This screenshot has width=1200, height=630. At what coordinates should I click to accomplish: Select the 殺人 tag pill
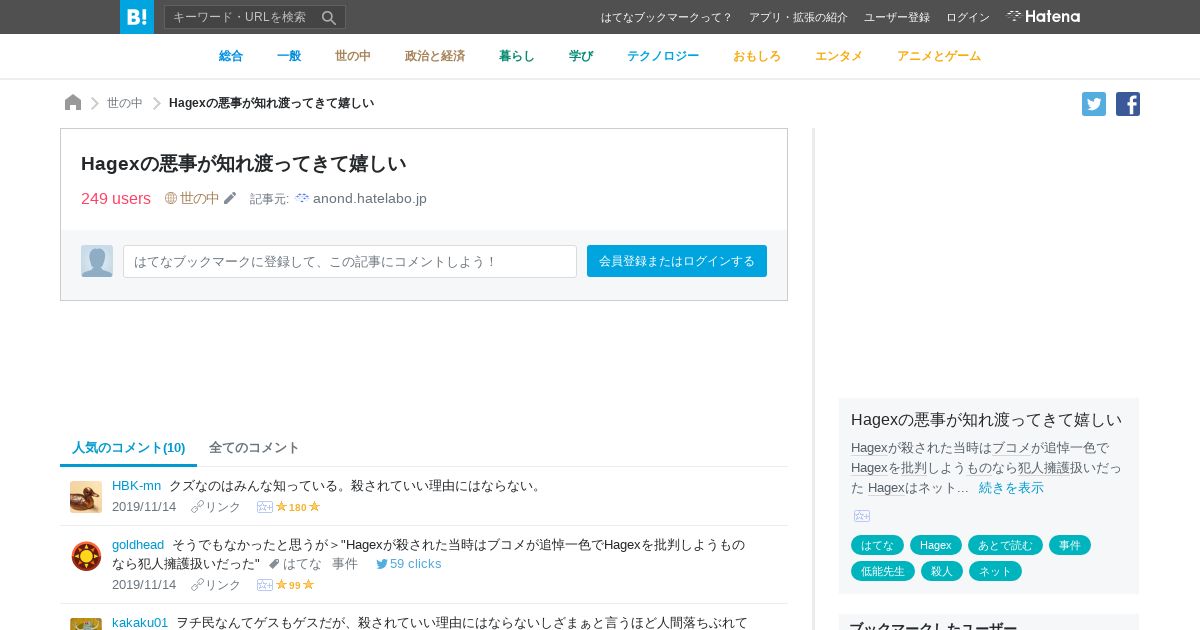(x=942, y=571)
